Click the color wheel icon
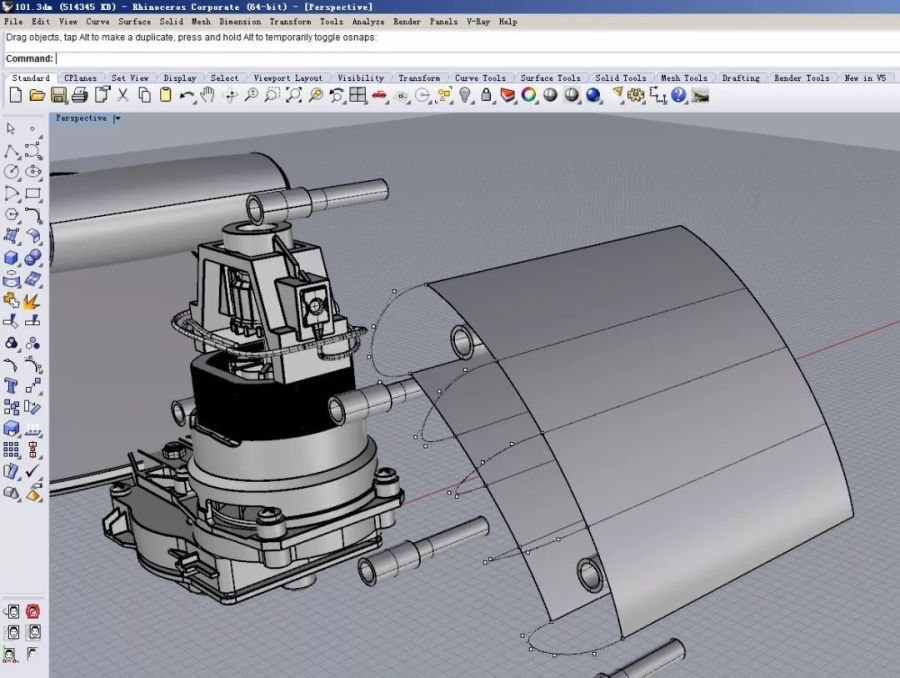 pos(529,95)
